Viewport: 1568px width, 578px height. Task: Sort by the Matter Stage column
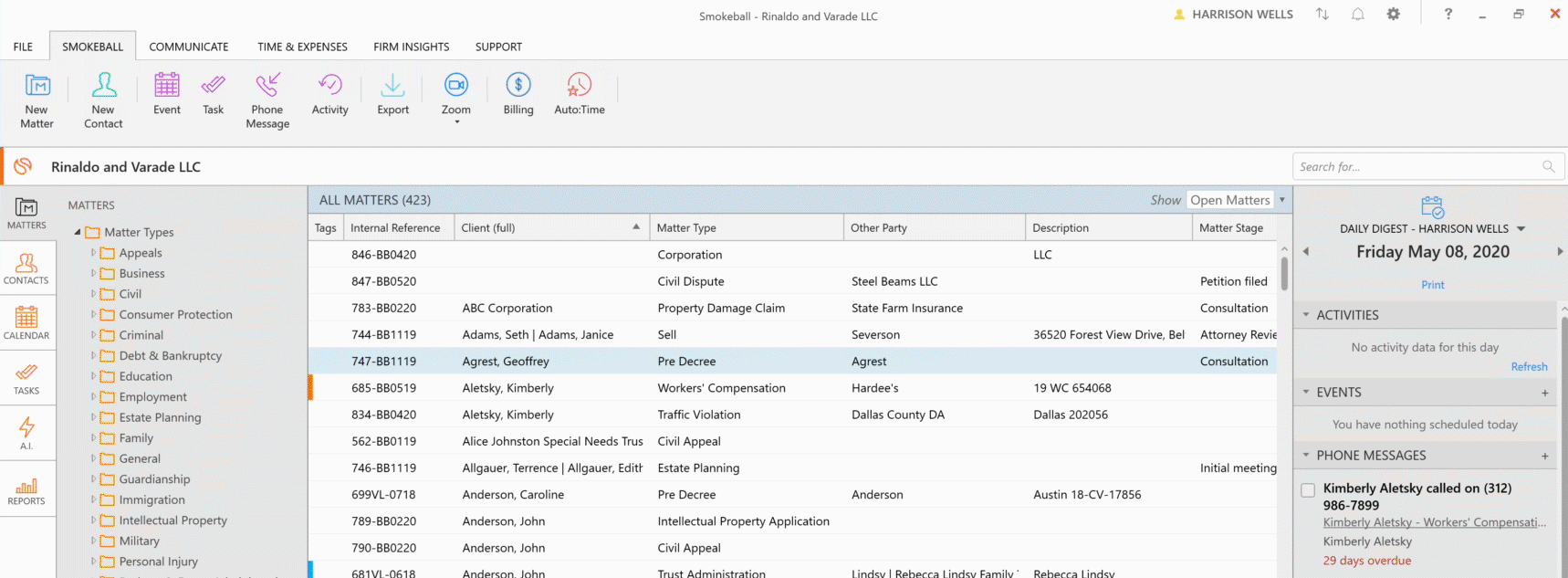pyautogui.click(x=1234, y=227)
